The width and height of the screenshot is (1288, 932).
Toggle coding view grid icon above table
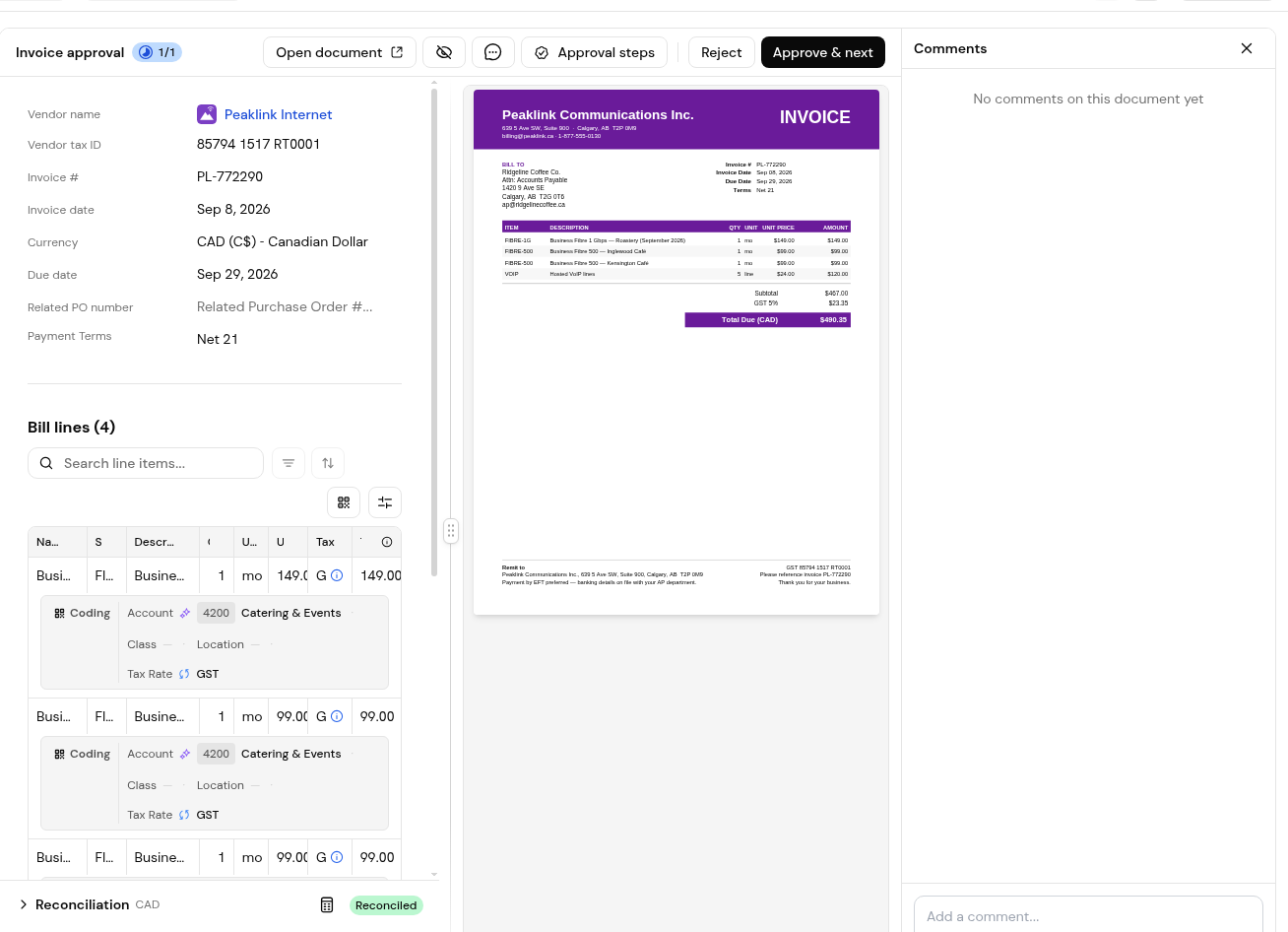click(x=344, y=502)
